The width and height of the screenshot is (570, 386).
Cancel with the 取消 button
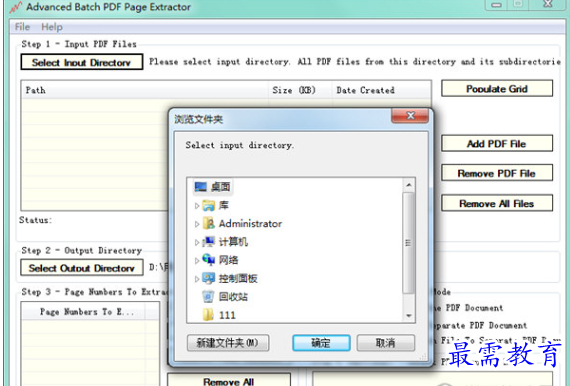[x=386, y=343]
